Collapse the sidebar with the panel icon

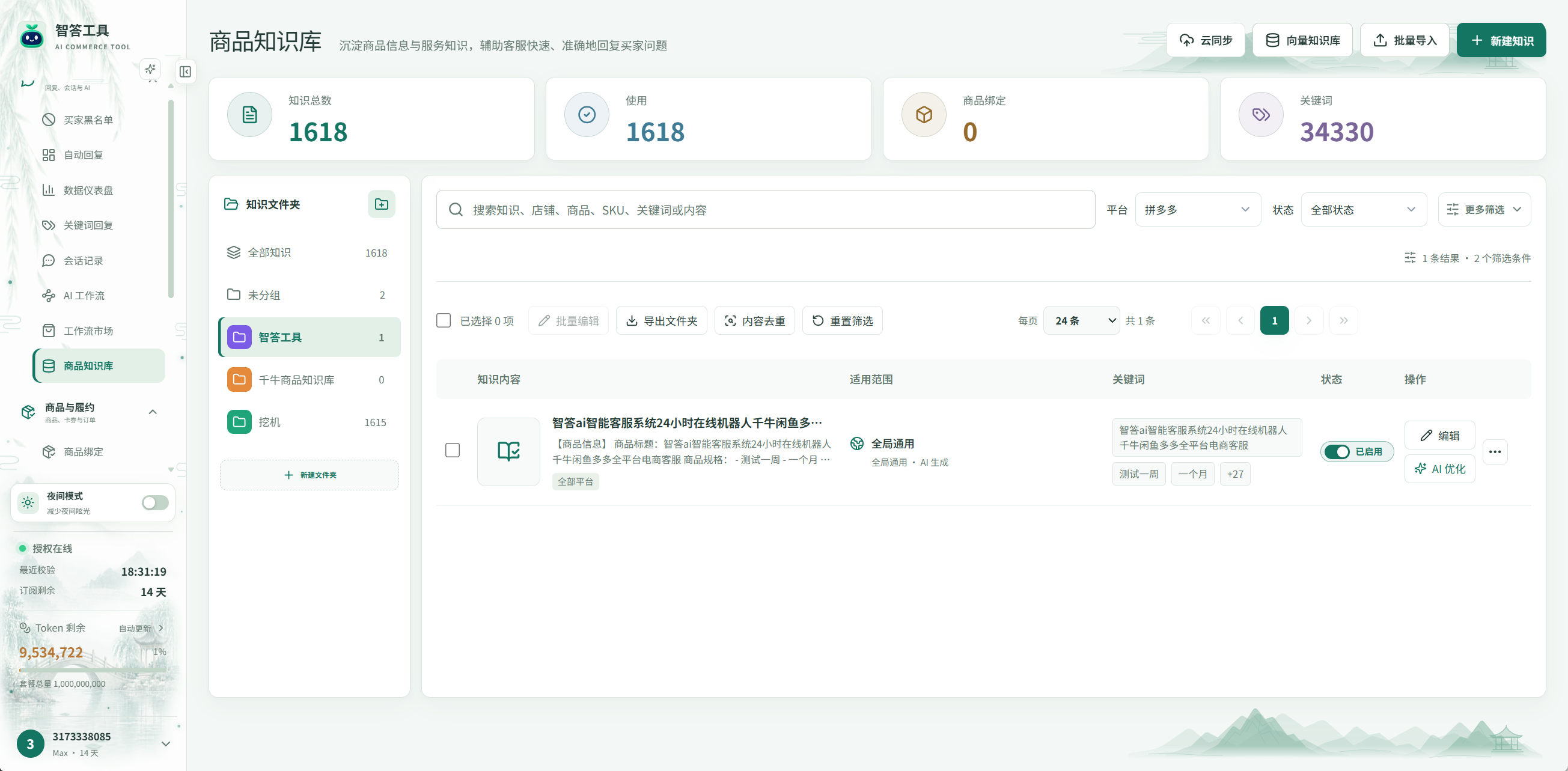pos(186,72)
